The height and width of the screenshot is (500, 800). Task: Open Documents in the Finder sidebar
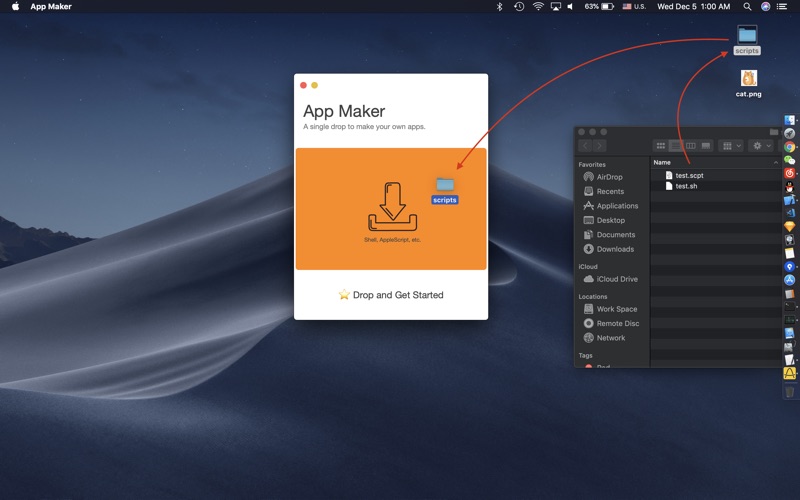click(612, 235)
